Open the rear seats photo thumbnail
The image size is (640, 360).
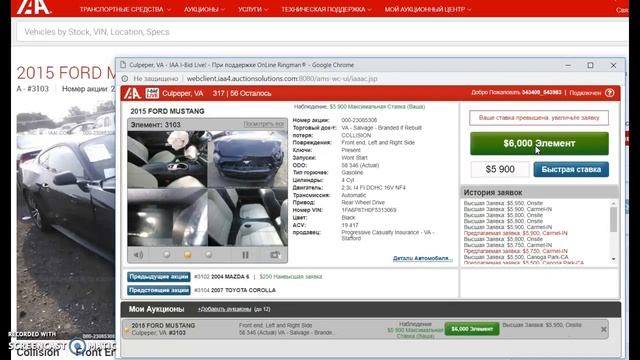point(248,217)
